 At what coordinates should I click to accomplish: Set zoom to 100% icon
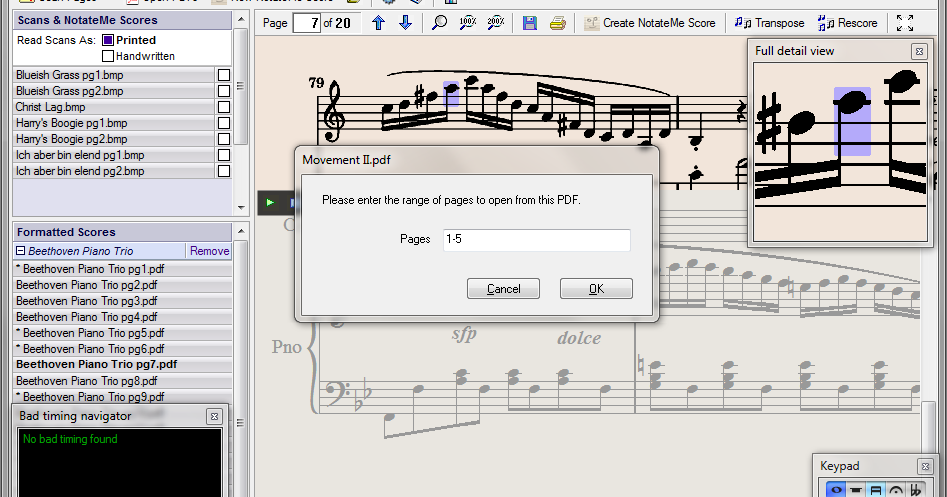[x=468, y=23]
